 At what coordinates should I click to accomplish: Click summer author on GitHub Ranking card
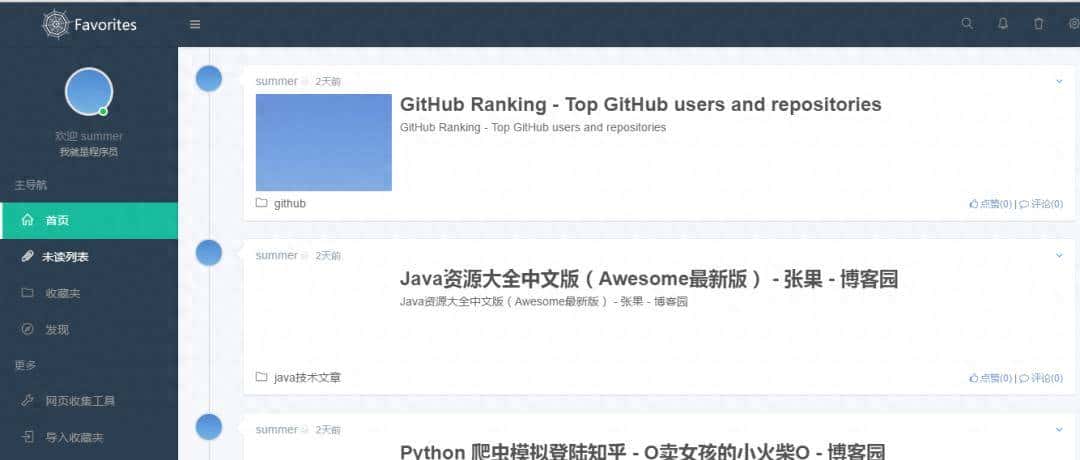tap(276, 81)
